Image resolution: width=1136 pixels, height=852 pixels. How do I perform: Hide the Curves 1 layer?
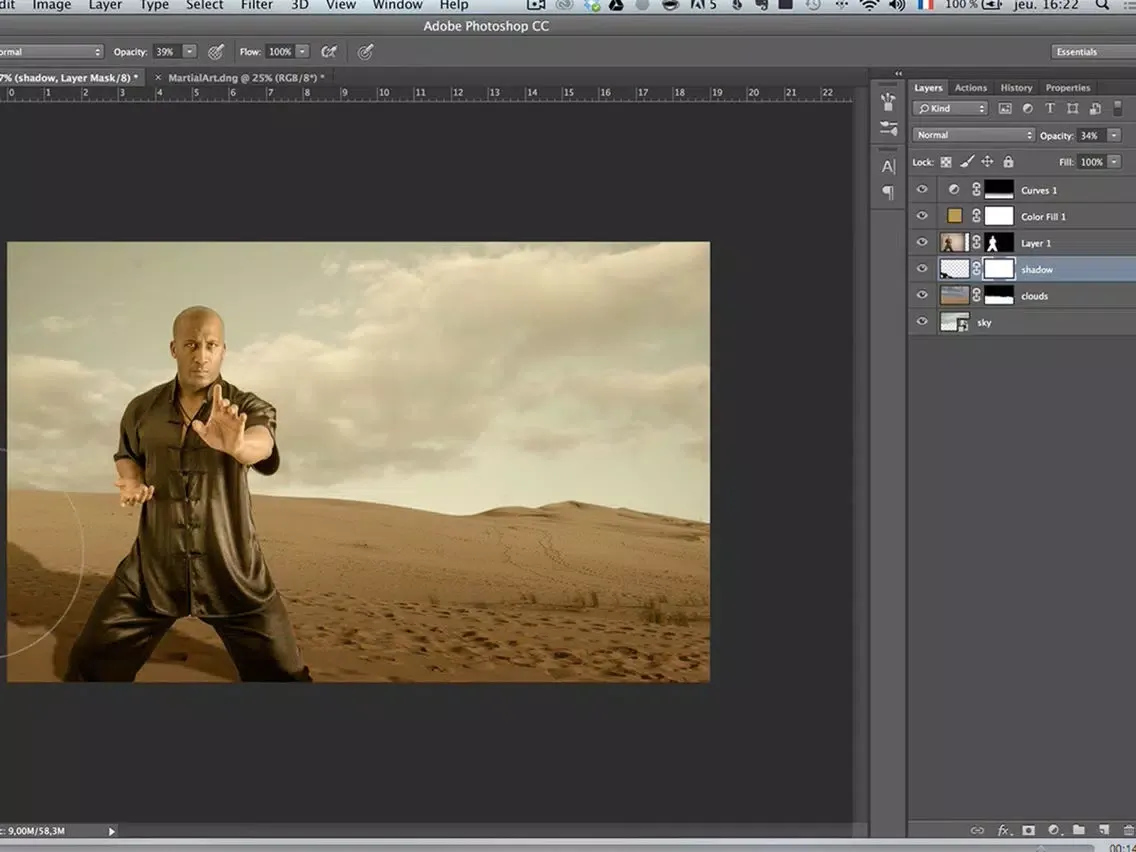click(x=922, y=189)
